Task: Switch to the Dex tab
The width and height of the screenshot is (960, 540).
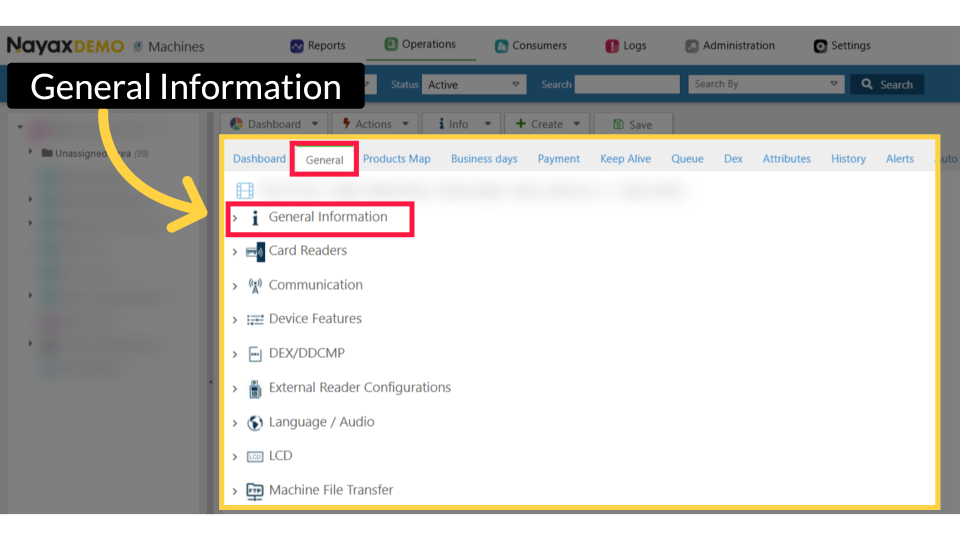Action: coord(733,159)
